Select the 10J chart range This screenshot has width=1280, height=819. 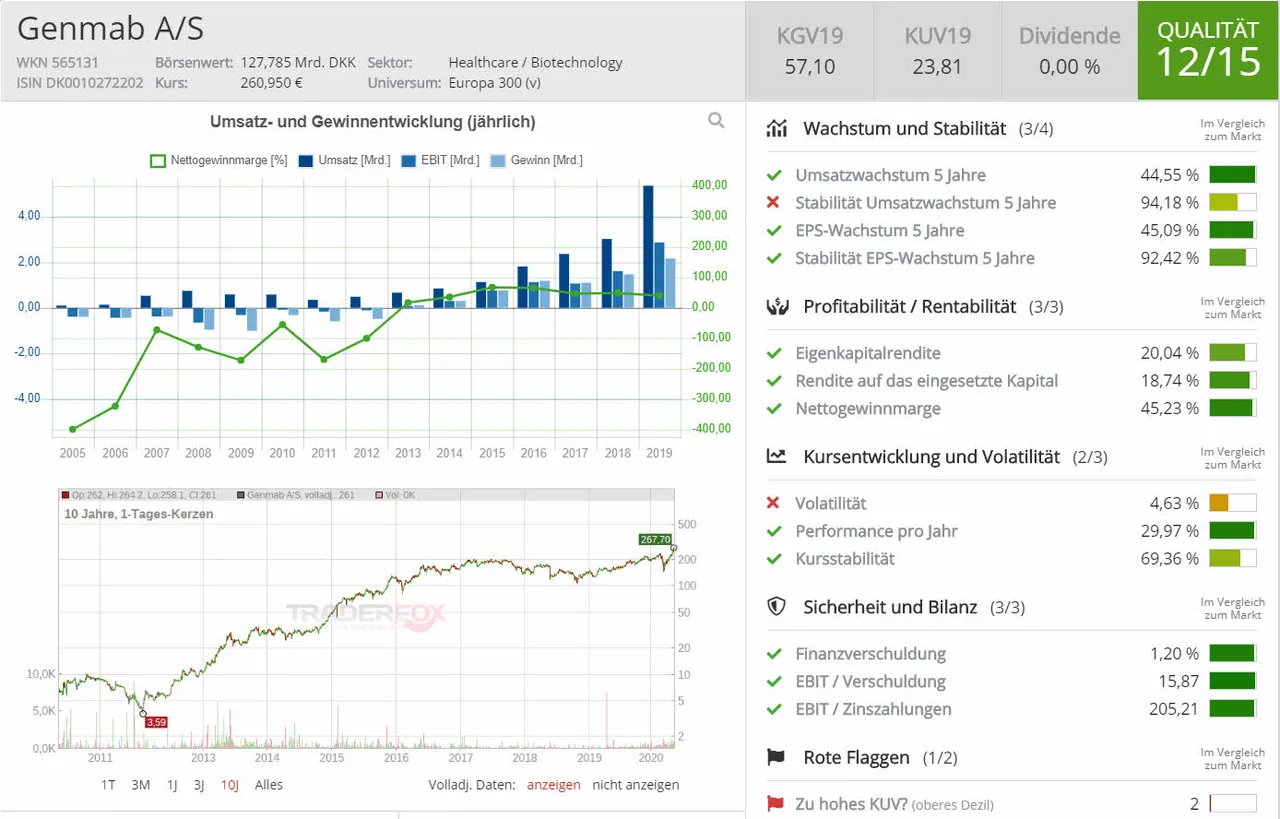click(230, 785)
